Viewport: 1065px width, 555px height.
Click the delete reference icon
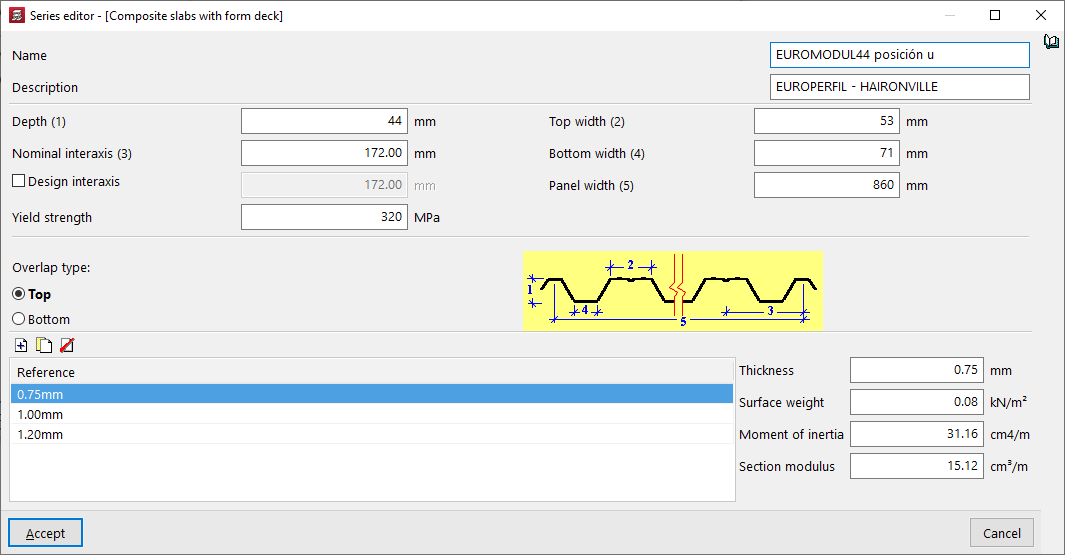pyautogui.click(x=67, y=346)
